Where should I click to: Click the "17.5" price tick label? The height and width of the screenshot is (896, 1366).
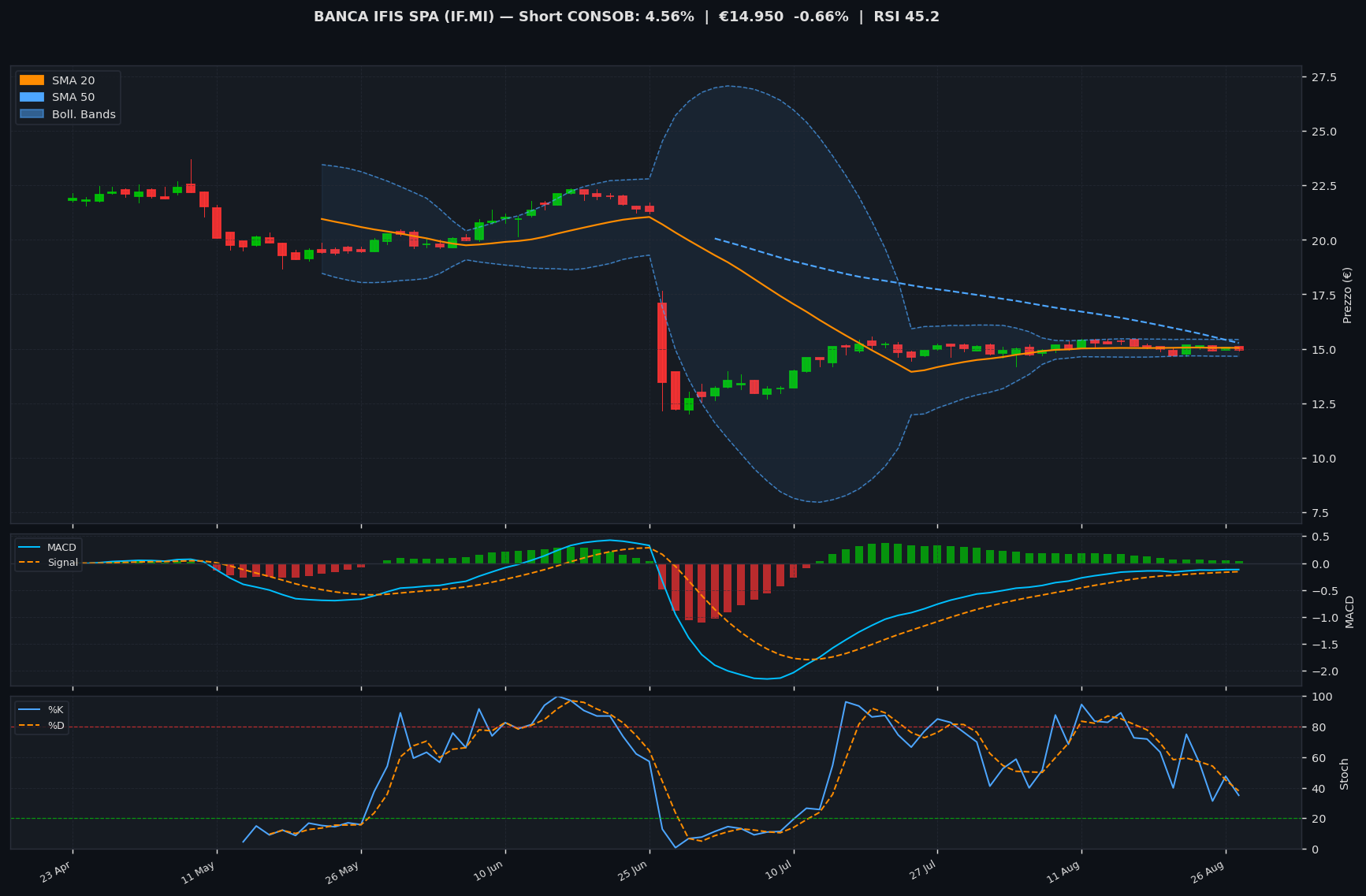click(1323, 296)
